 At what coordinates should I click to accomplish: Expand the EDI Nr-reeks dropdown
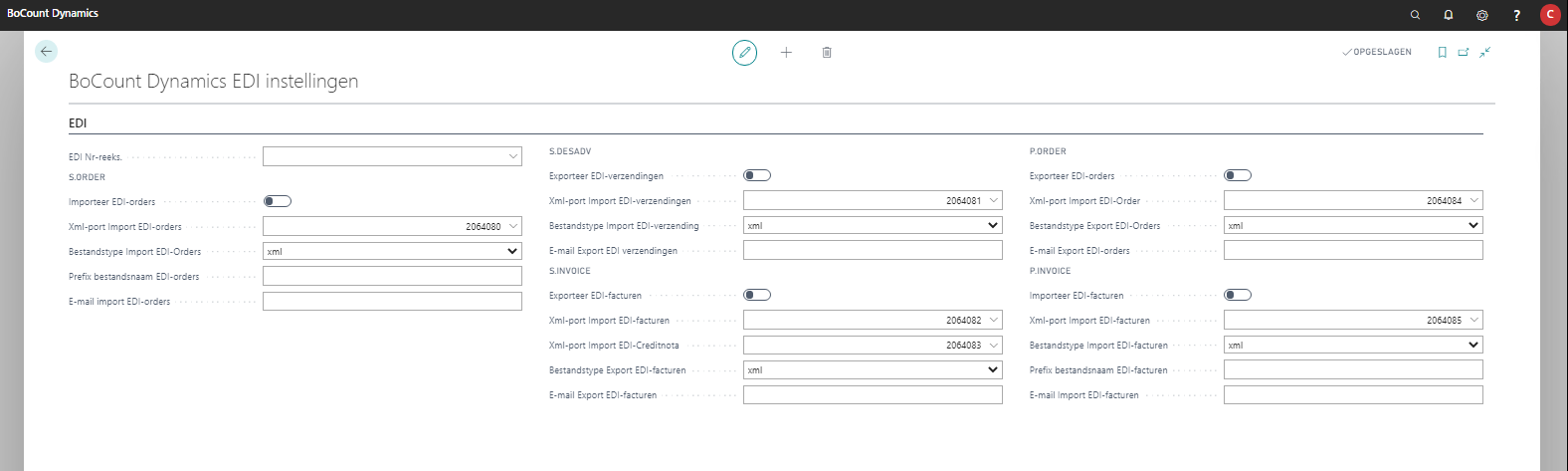[513, 156]
